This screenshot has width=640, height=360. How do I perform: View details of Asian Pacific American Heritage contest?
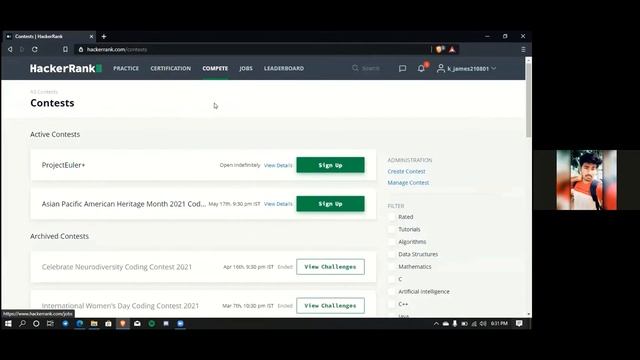click(x=278, y=204)
